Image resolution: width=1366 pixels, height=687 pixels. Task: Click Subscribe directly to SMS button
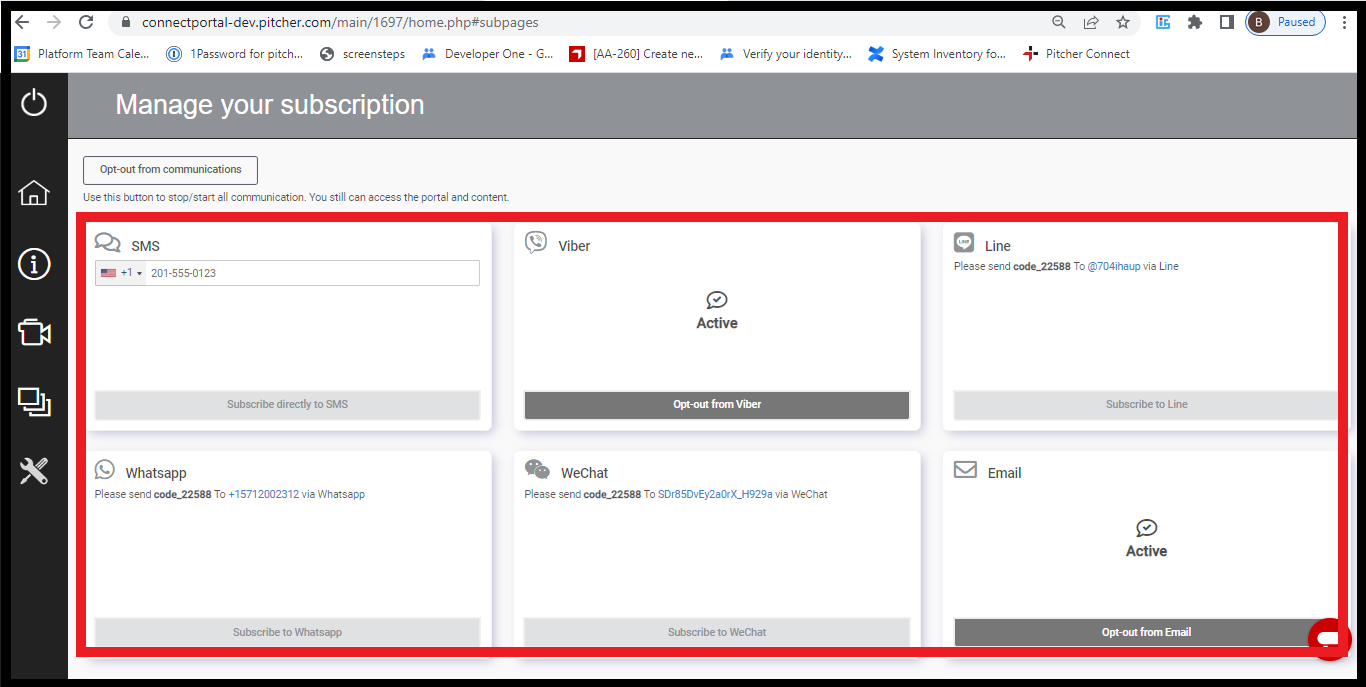click(x=287, y=405)
